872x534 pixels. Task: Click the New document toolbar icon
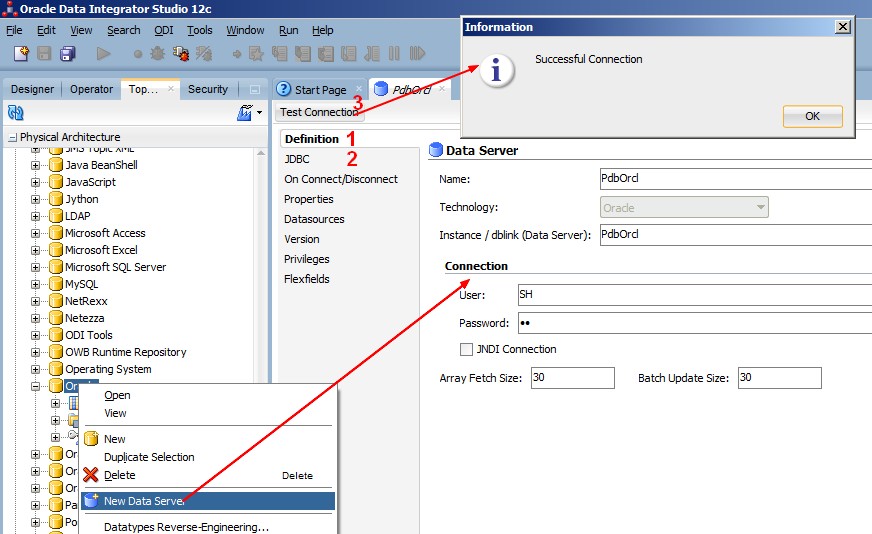[22, 53]
